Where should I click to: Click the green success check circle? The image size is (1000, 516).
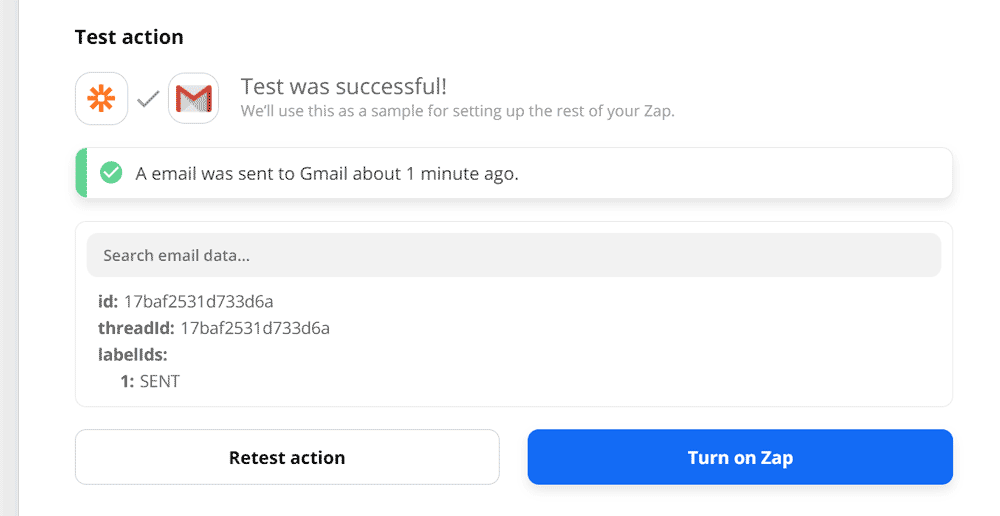point(111,173)
